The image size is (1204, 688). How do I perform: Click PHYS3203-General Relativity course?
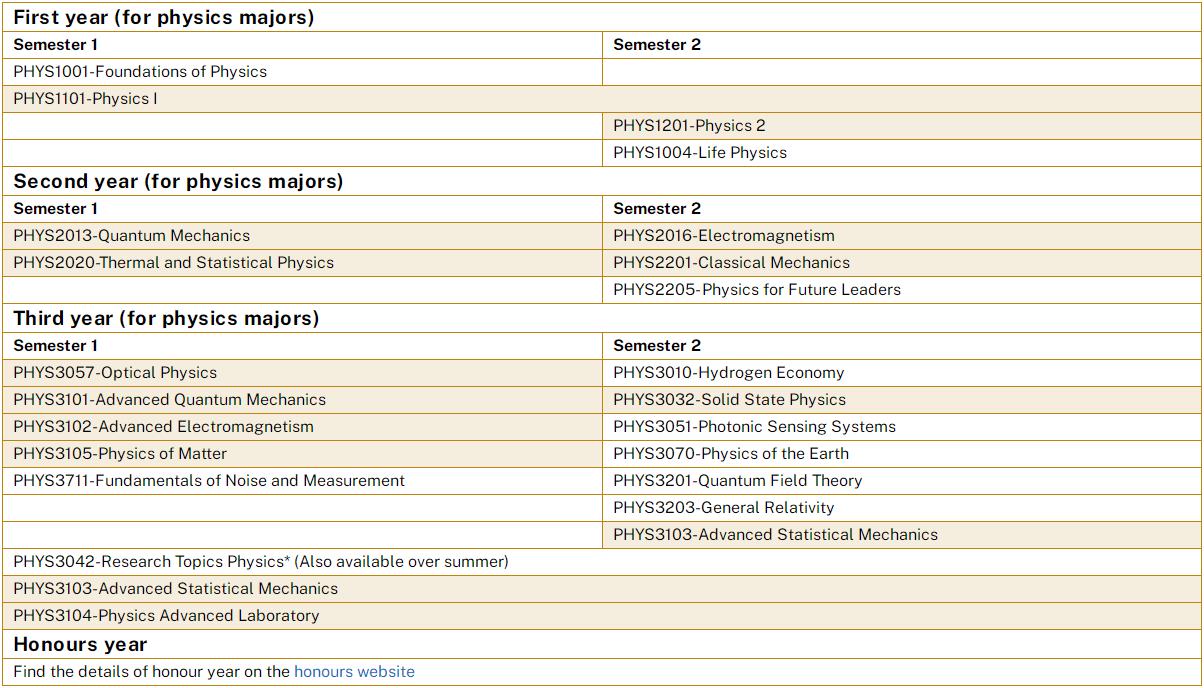[724, 508]
